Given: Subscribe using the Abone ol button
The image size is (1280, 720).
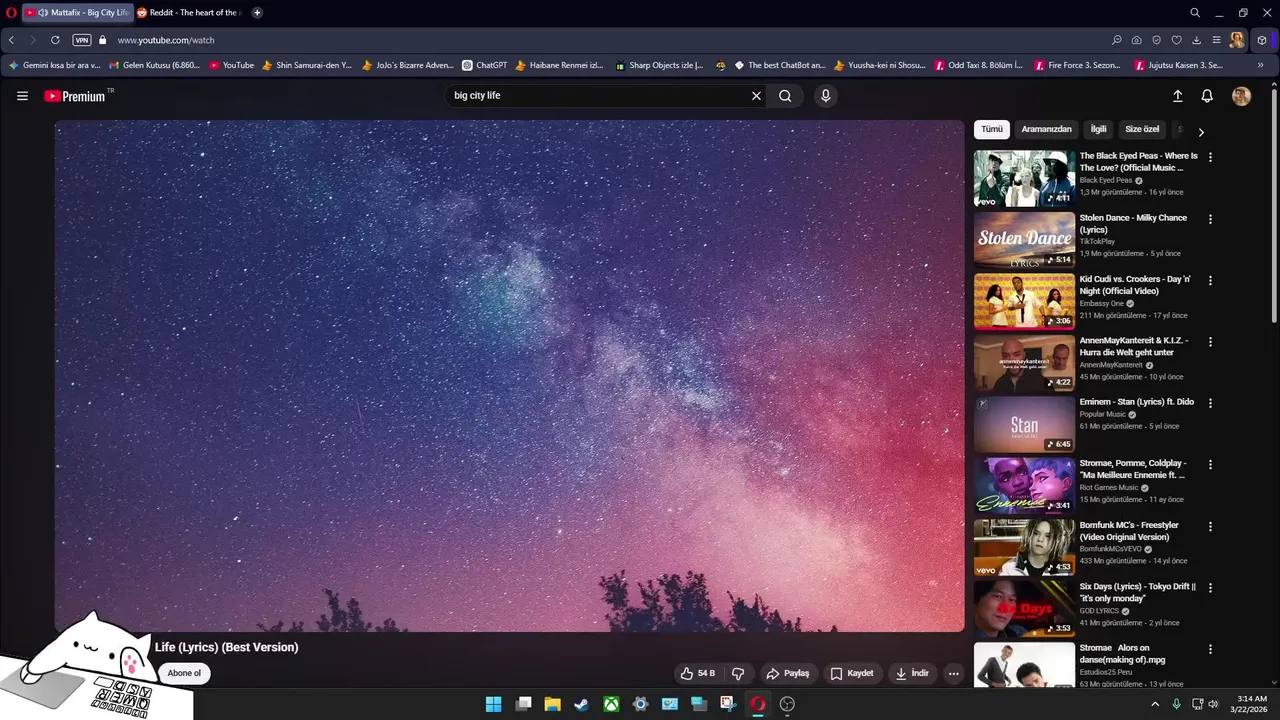Looking at the screenshot, I should tap(184, 673).
